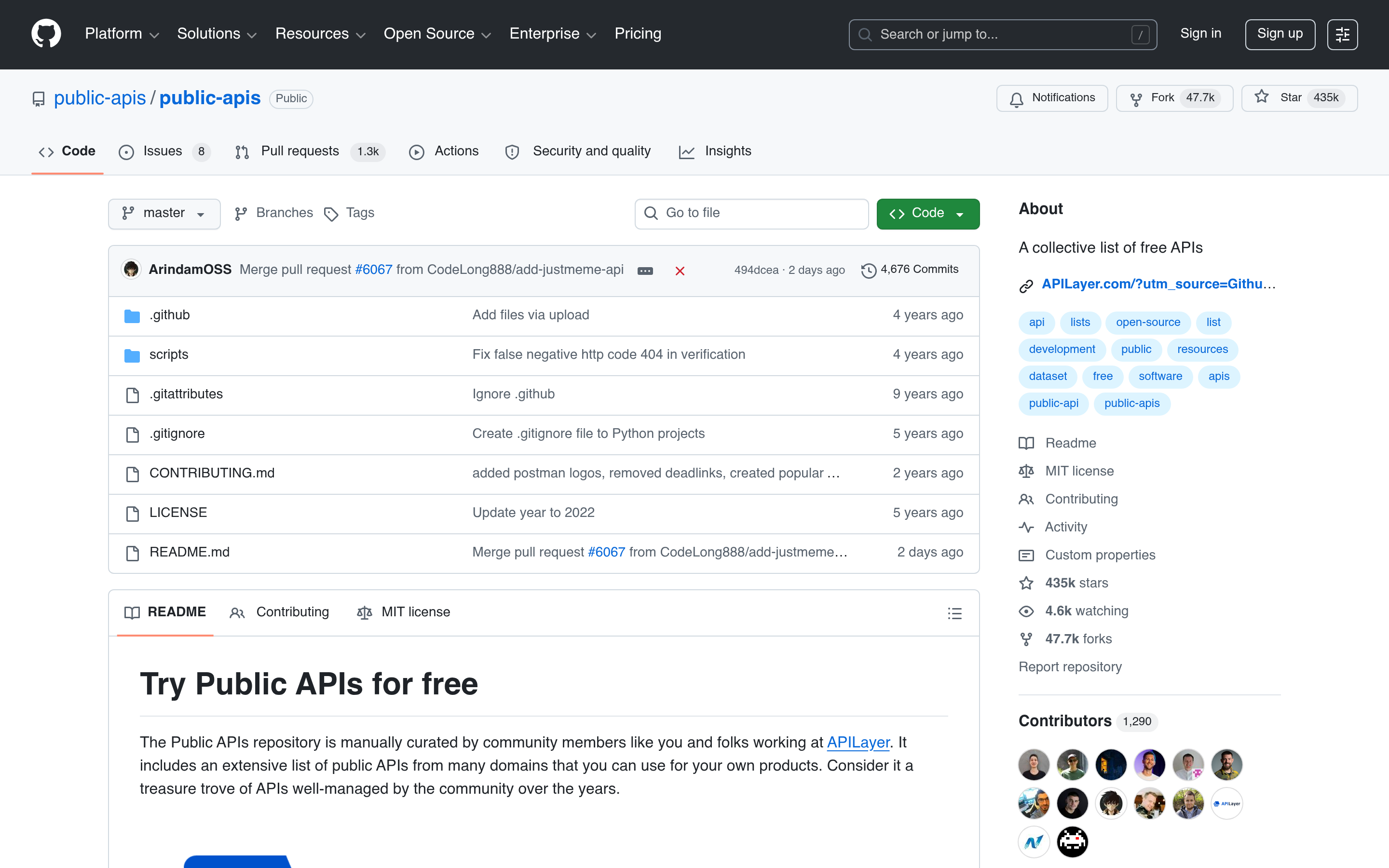Click the APILayer contributor avatar

(1226, 803)
